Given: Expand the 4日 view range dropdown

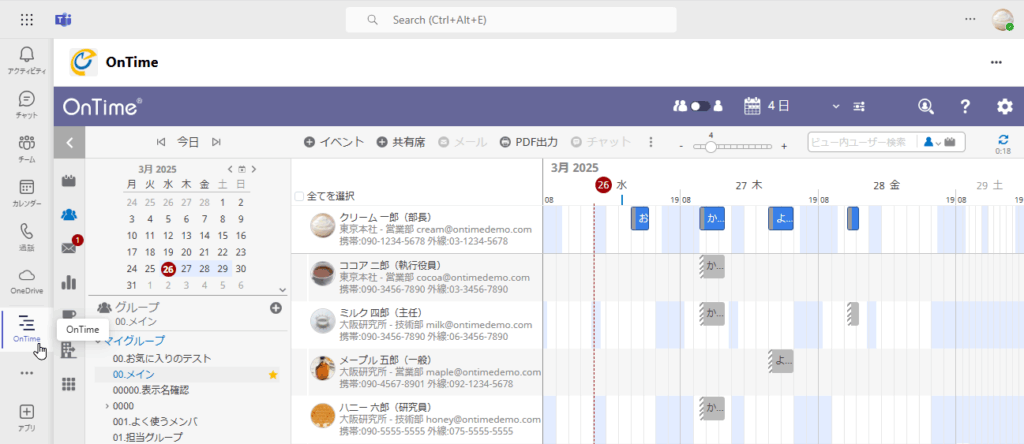Looking at the screenshot, I should (836, 106).
